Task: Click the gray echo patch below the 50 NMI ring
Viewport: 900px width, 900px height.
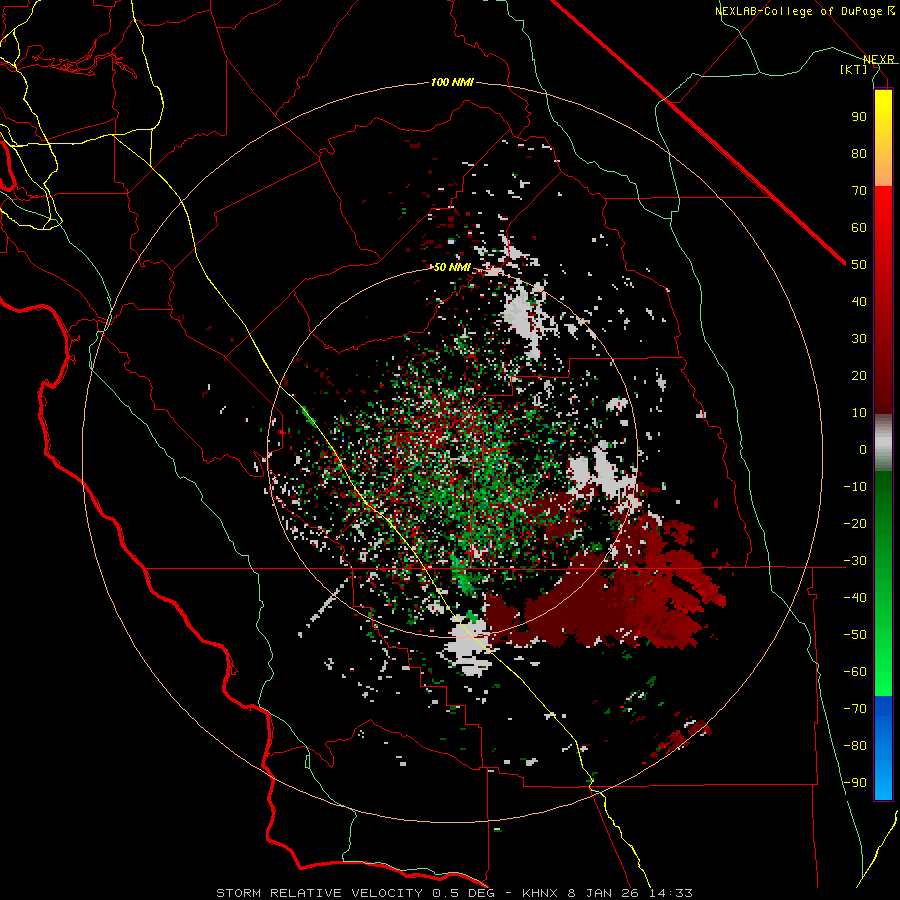Action: click(x=468, y=646)
